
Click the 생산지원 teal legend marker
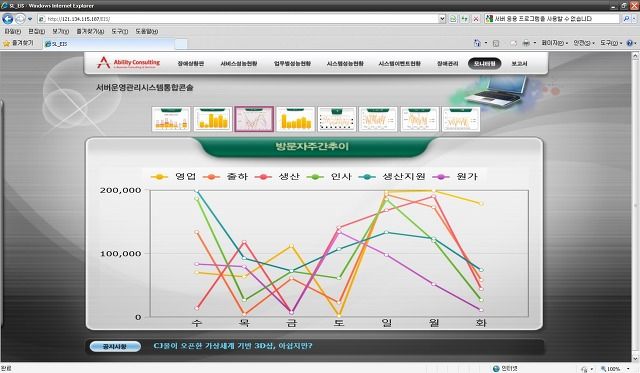click(367, 177)
